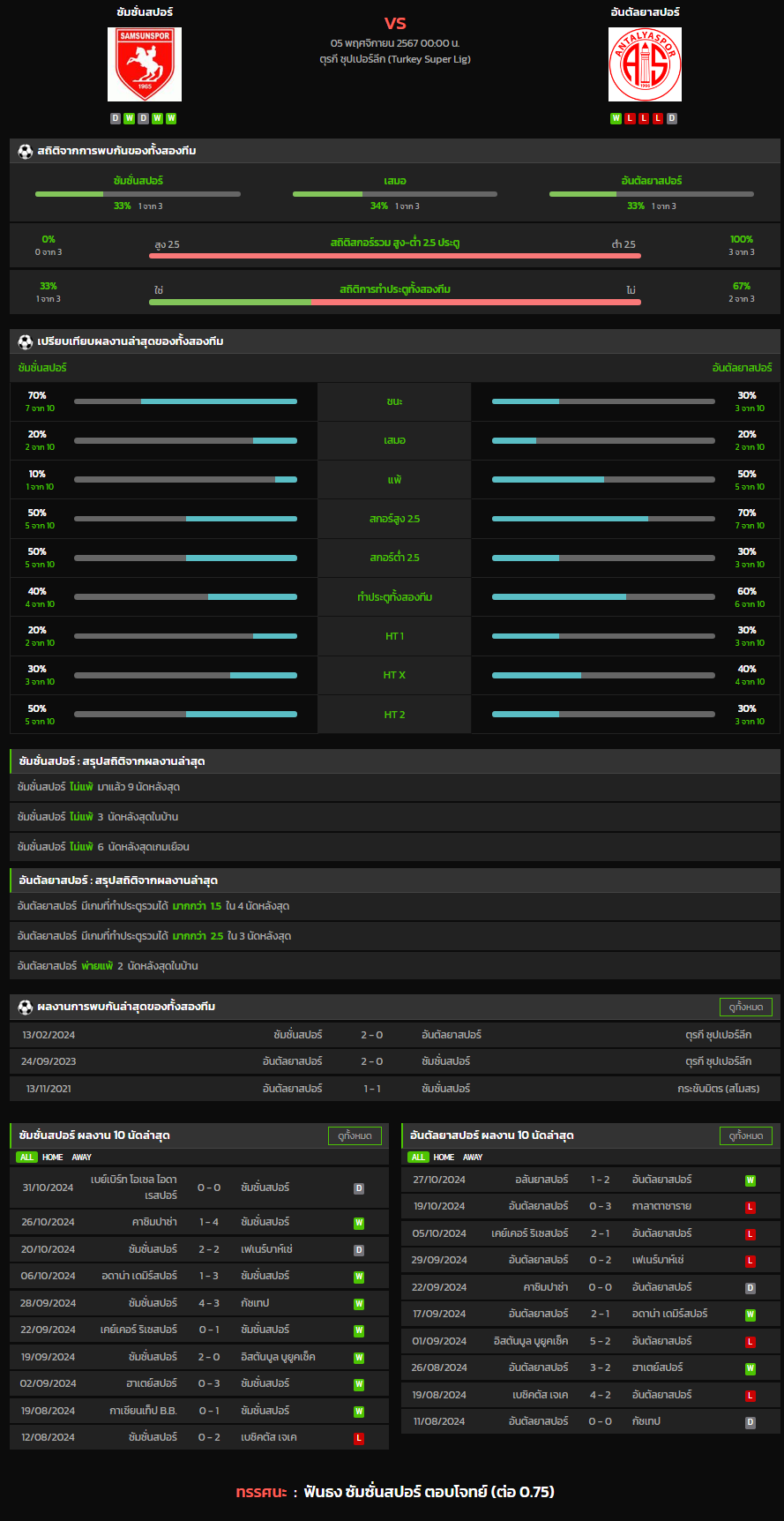Click the W result badge for 28/09/2024 match

pyautogui.click(x=359, y=1304)
